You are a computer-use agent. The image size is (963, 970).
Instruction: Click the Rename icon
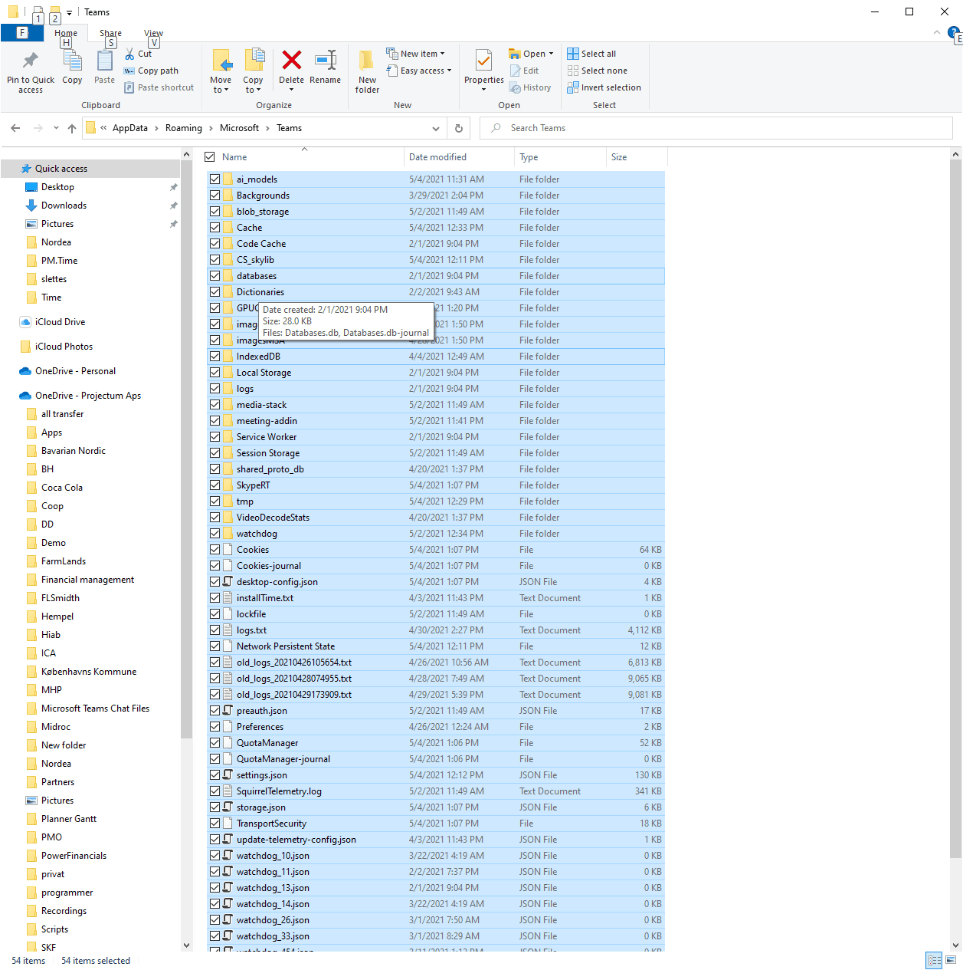(325, 60)
